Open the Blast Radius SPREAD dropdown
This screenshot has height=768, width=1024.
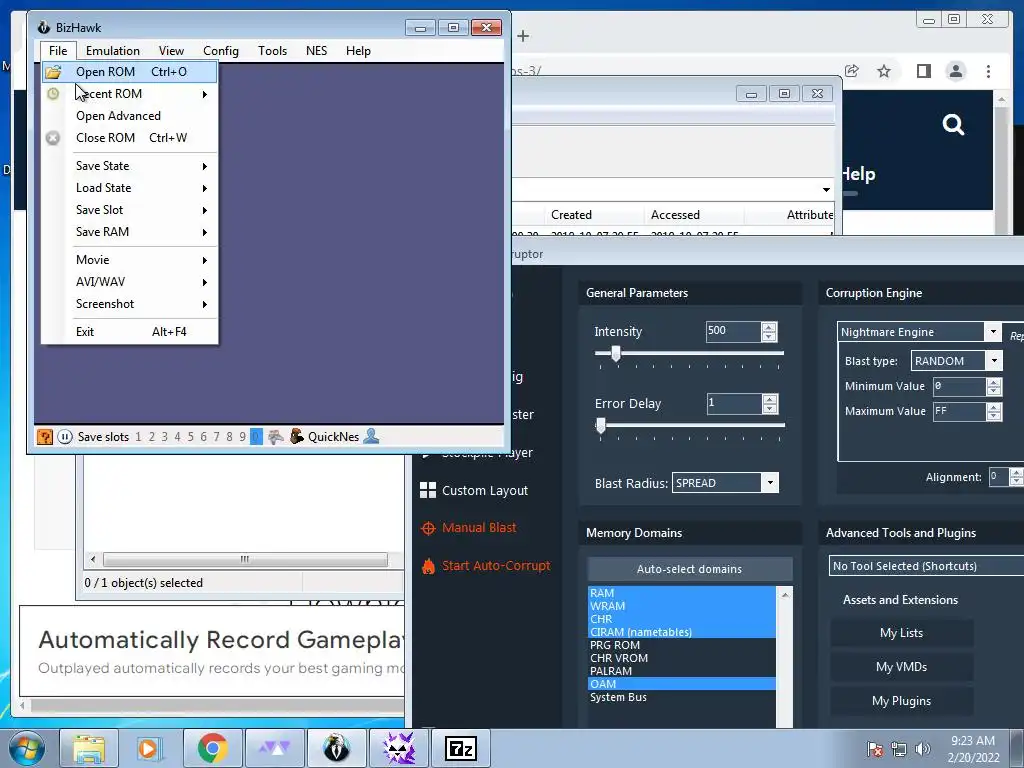(x=771, y=483)
